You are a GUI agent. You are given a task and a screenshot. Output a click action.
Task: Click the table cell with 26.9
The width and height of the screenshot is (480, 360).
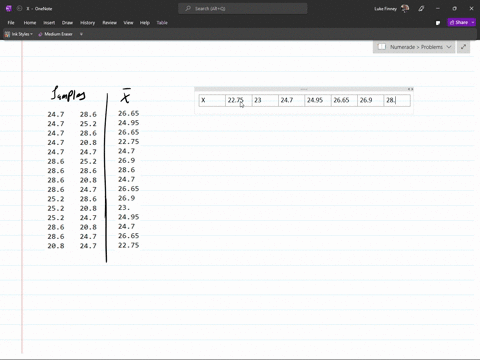coord(371,100)
